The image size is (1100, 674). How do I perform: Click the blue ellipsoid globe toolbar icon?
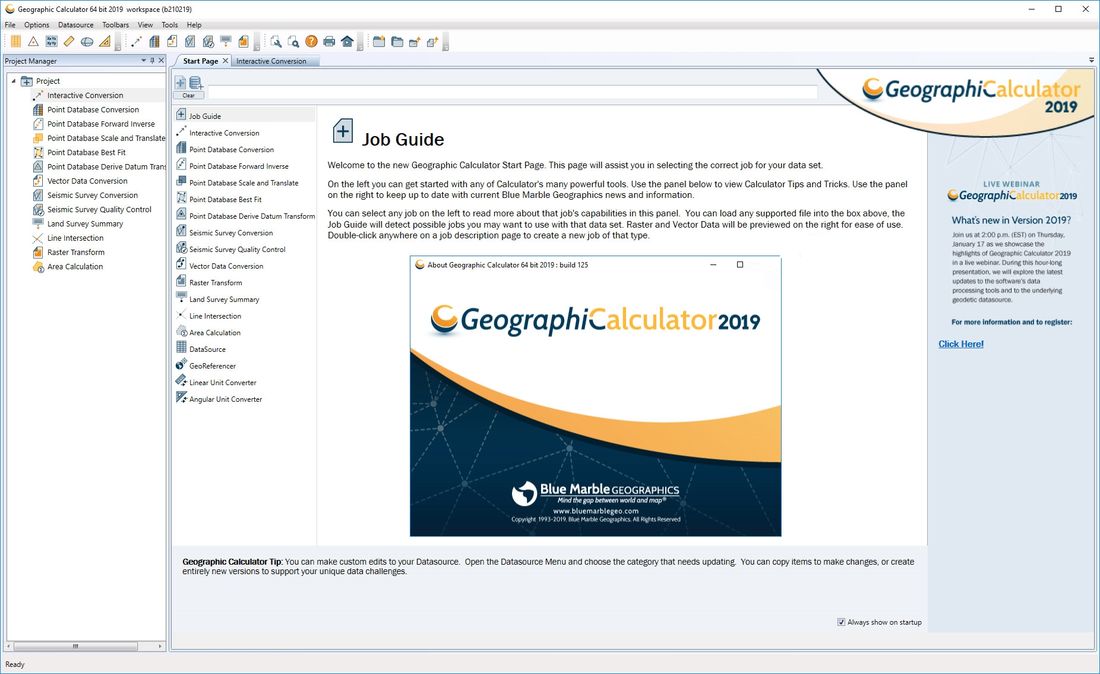pyautogui.click(x=87, y=41)
